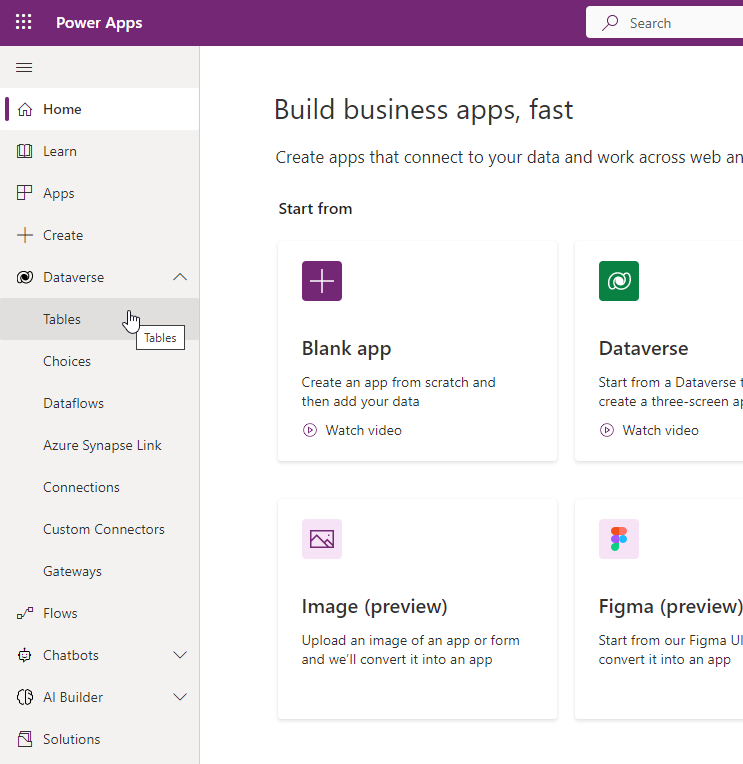Click the Figma logo icon
Image resolution: width=743 pixels, height=764 pixels.
pos(619,539)
